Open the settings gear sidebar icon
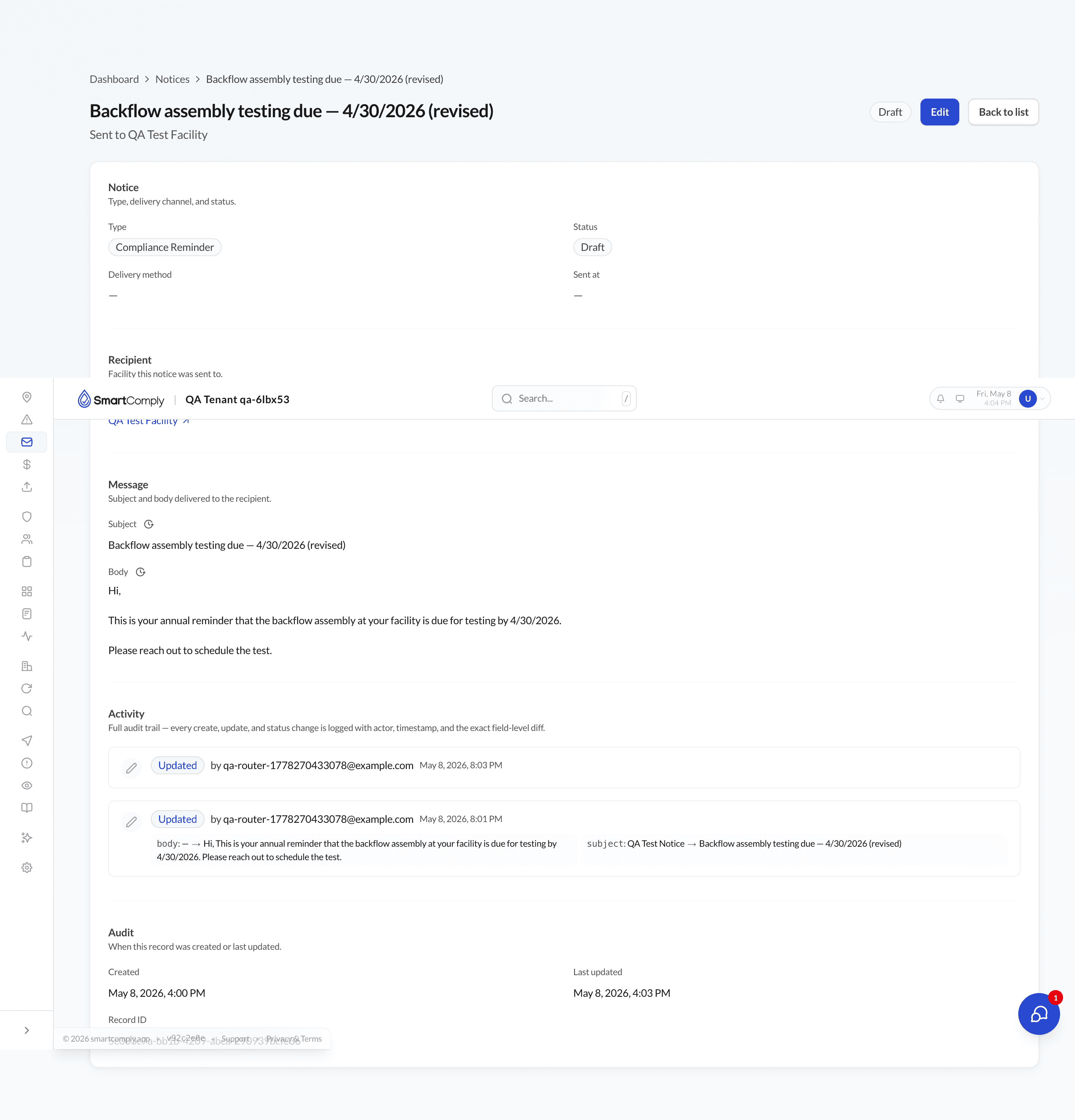 click(x=27, y=868)
